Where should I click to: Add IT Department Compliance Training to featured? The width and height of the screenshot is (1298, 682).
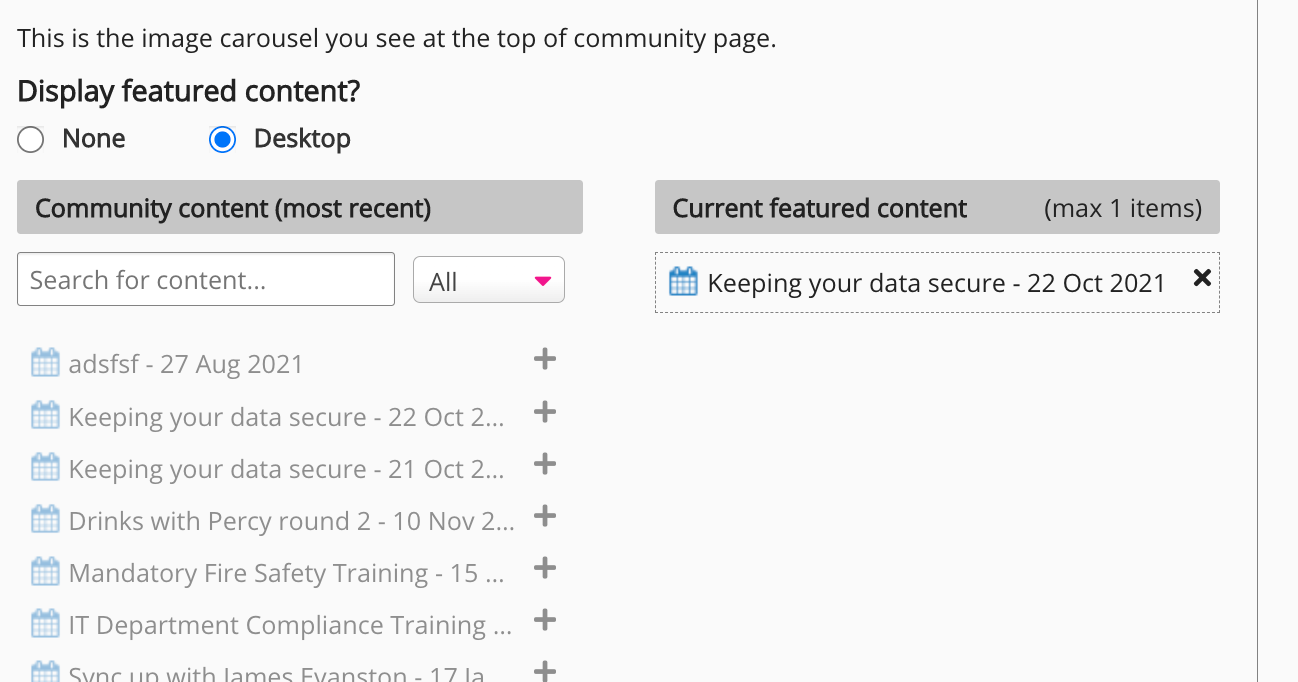(545, 621)
